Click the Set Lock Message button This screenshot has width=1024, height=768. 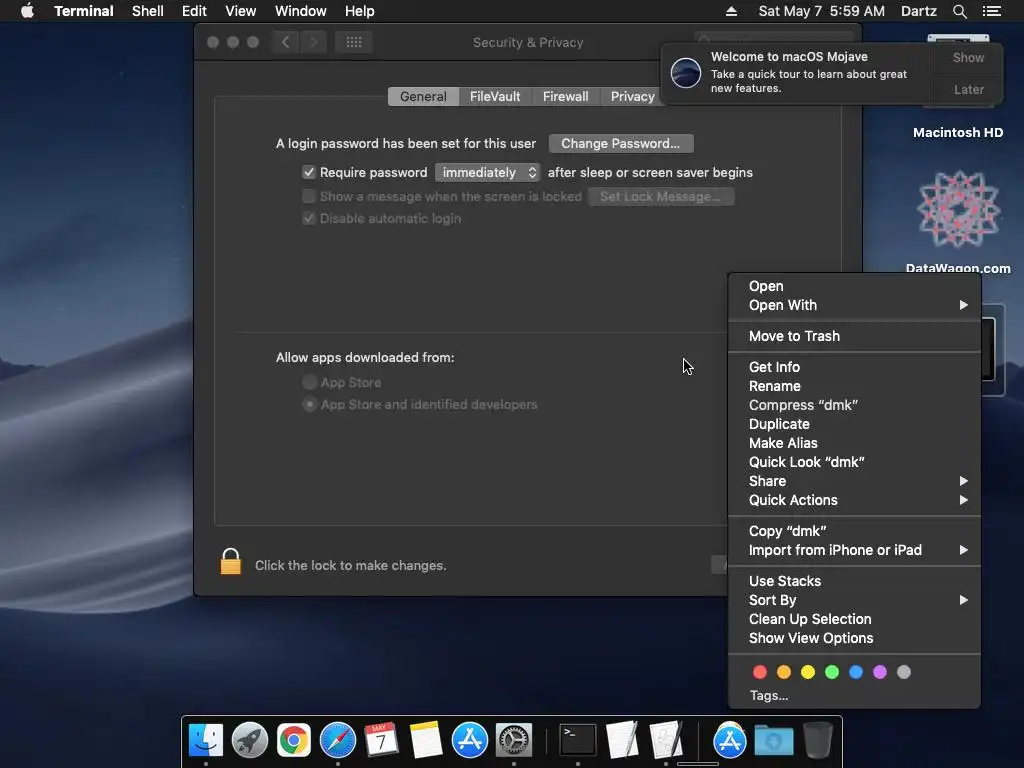(661, 196)
